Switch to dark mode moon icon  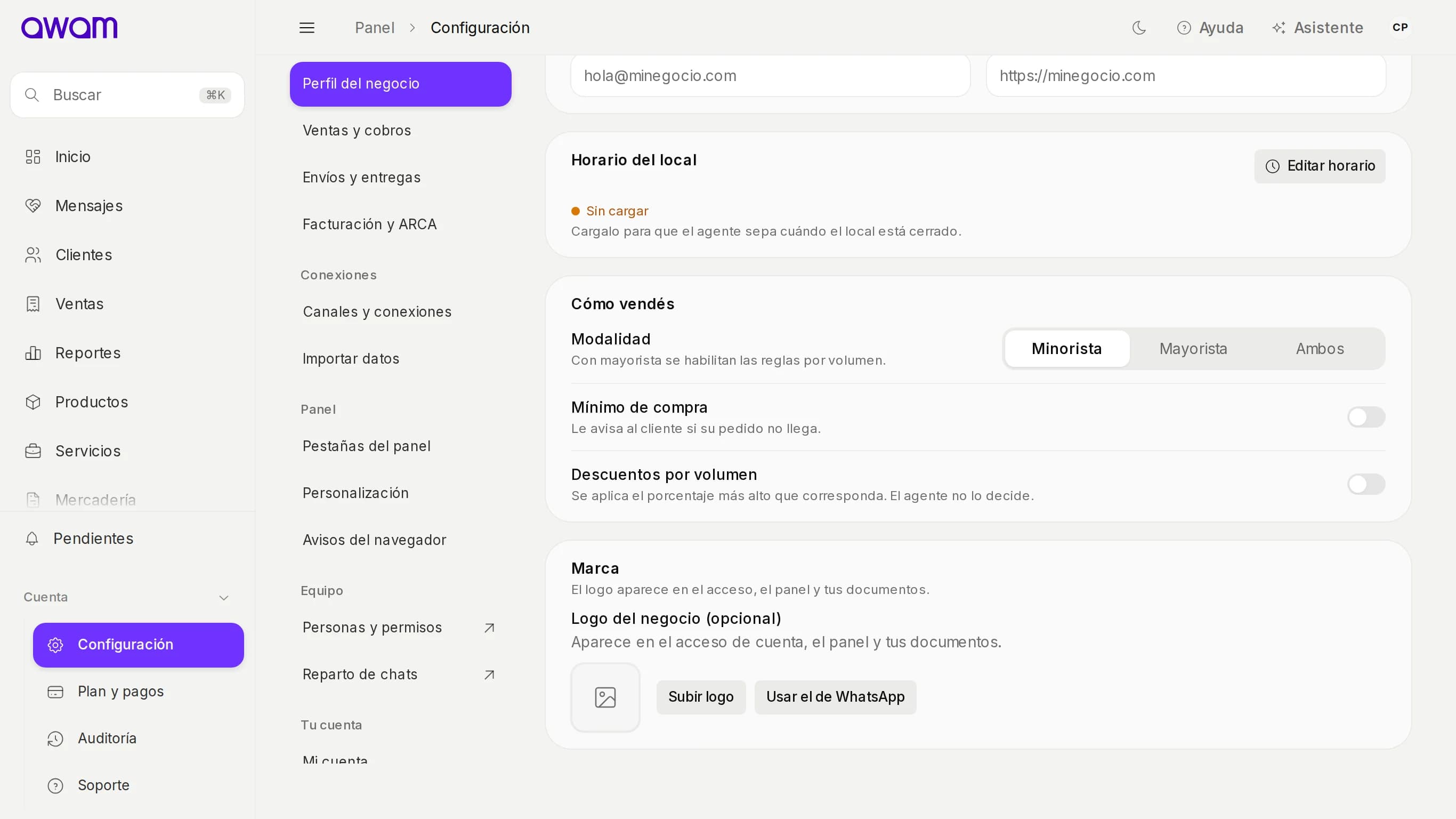[x=1139, y=28]
